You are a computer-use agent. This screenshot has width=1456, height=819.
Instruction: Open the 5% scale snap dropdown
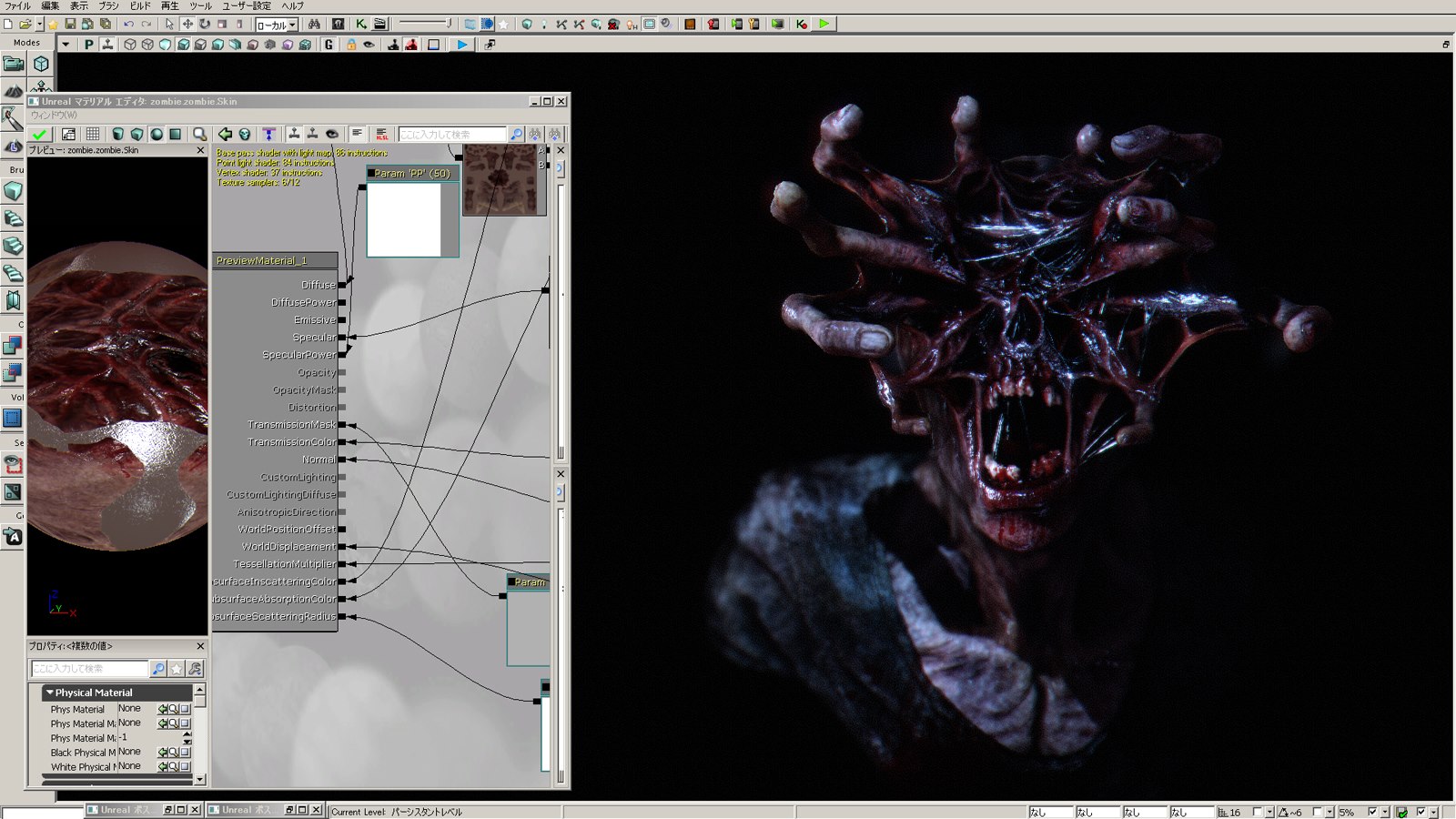[1385, 812]
